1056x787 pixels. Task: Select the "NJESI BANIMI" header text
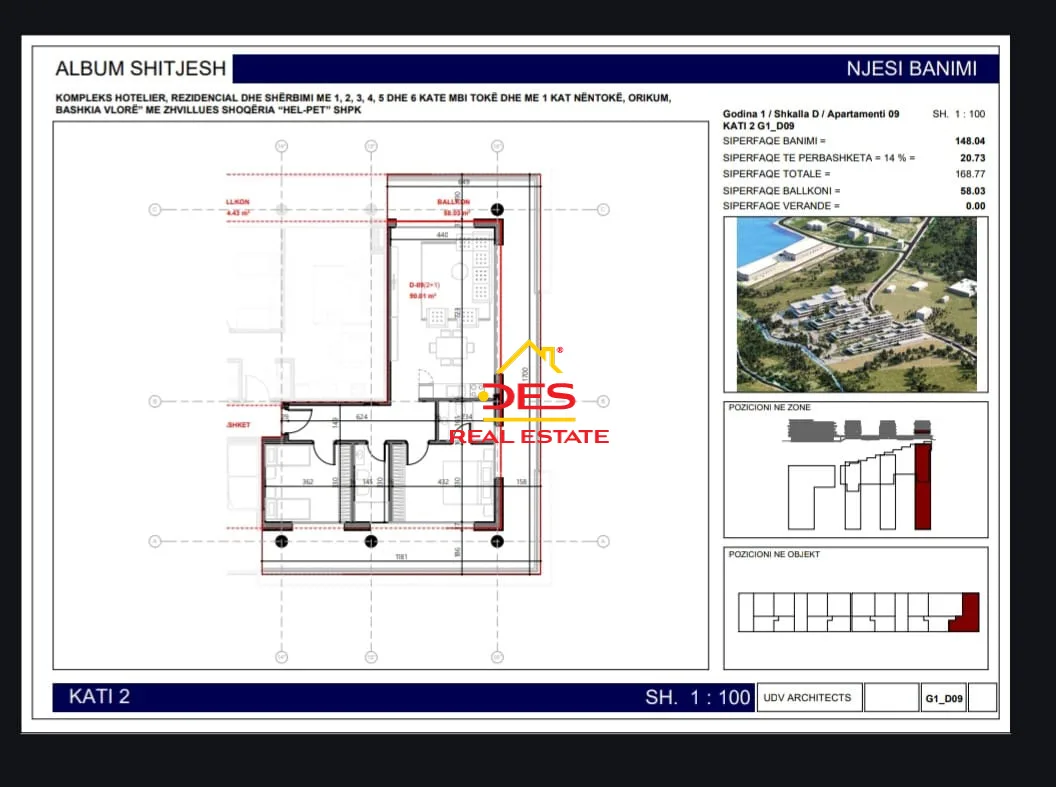point(911,69)
